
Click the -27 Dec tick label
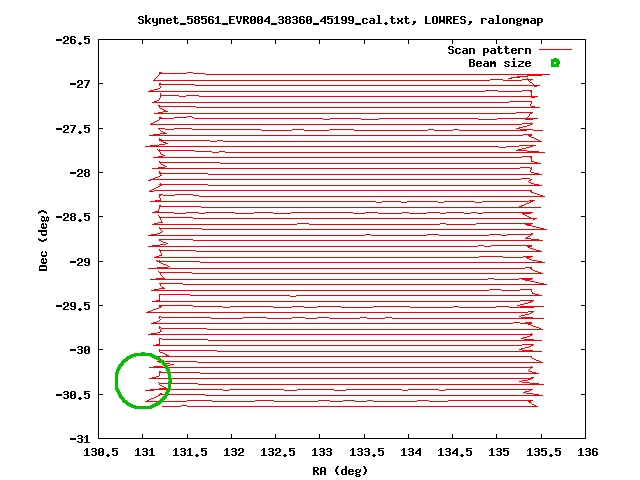click(x=80, y=84)
